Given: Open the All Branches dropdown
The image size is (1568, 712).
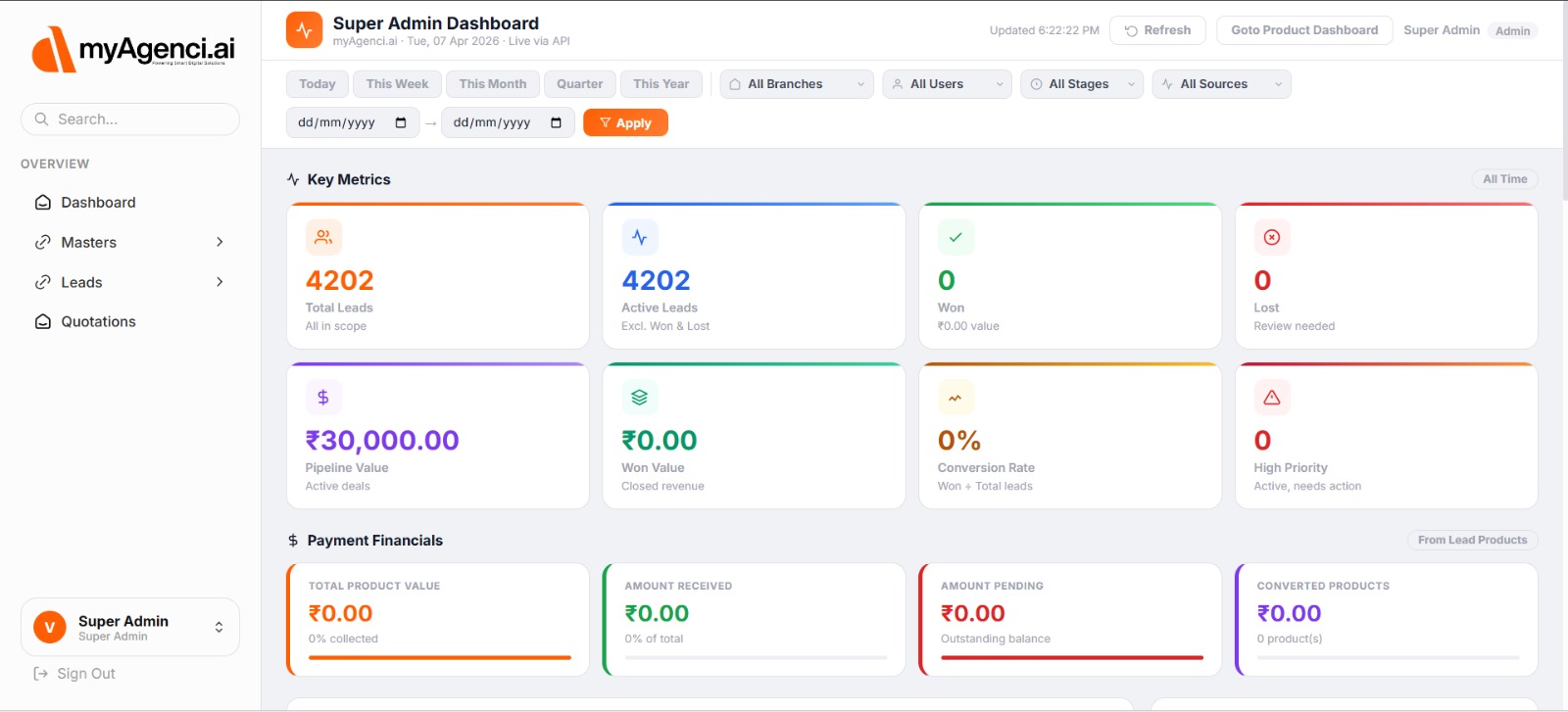Looking at the screenshot, I should pyautogui.click(x=797, y=84).
